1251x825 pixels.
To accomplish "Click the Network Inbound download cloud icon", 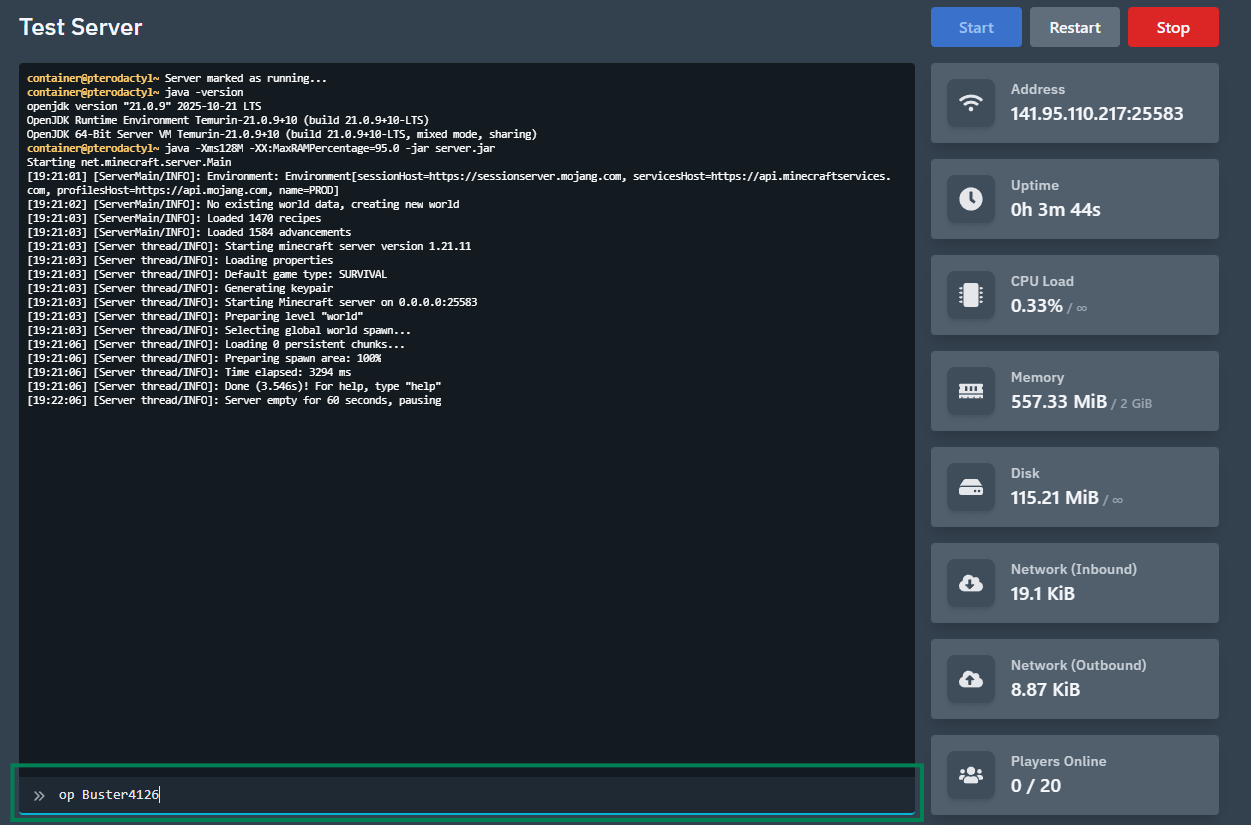I will 970,583.
